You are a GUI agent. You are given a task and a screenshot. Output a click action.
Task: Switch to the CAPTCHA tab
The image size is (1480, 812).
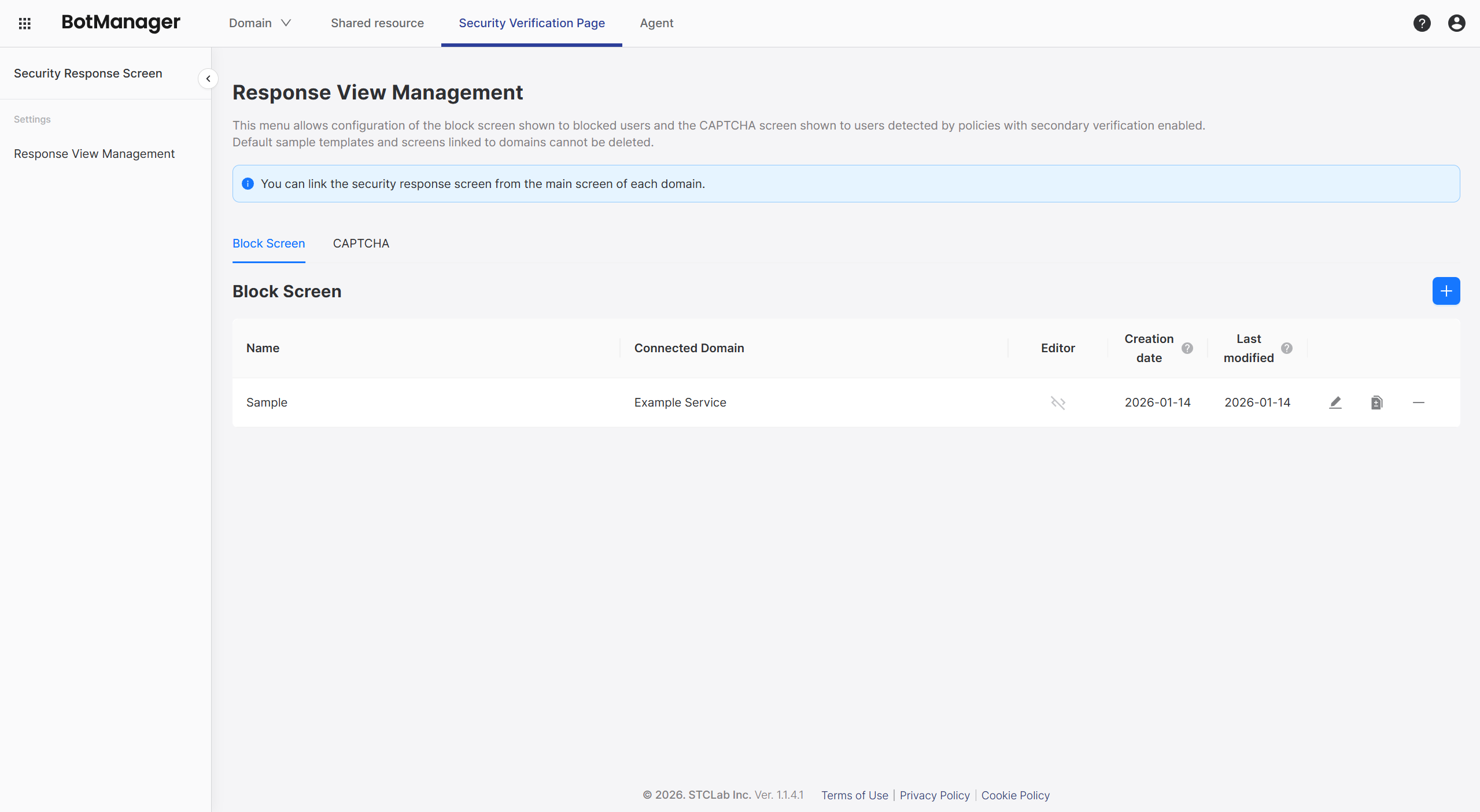[361, 243]
